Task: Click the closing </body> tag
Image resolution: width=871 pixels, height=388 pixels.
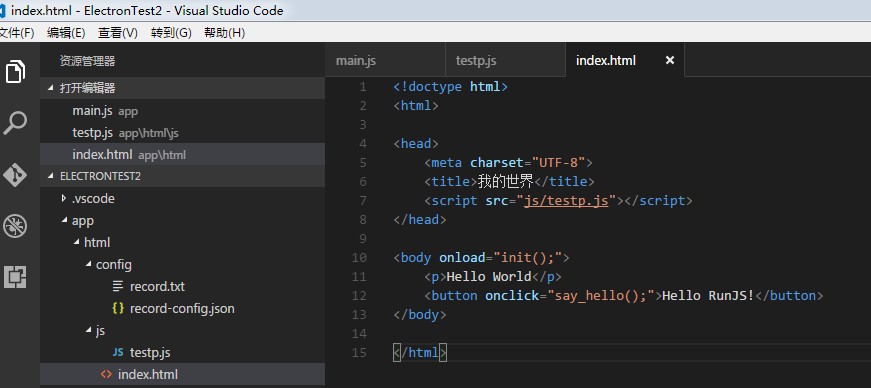Action: pos(419,315)
